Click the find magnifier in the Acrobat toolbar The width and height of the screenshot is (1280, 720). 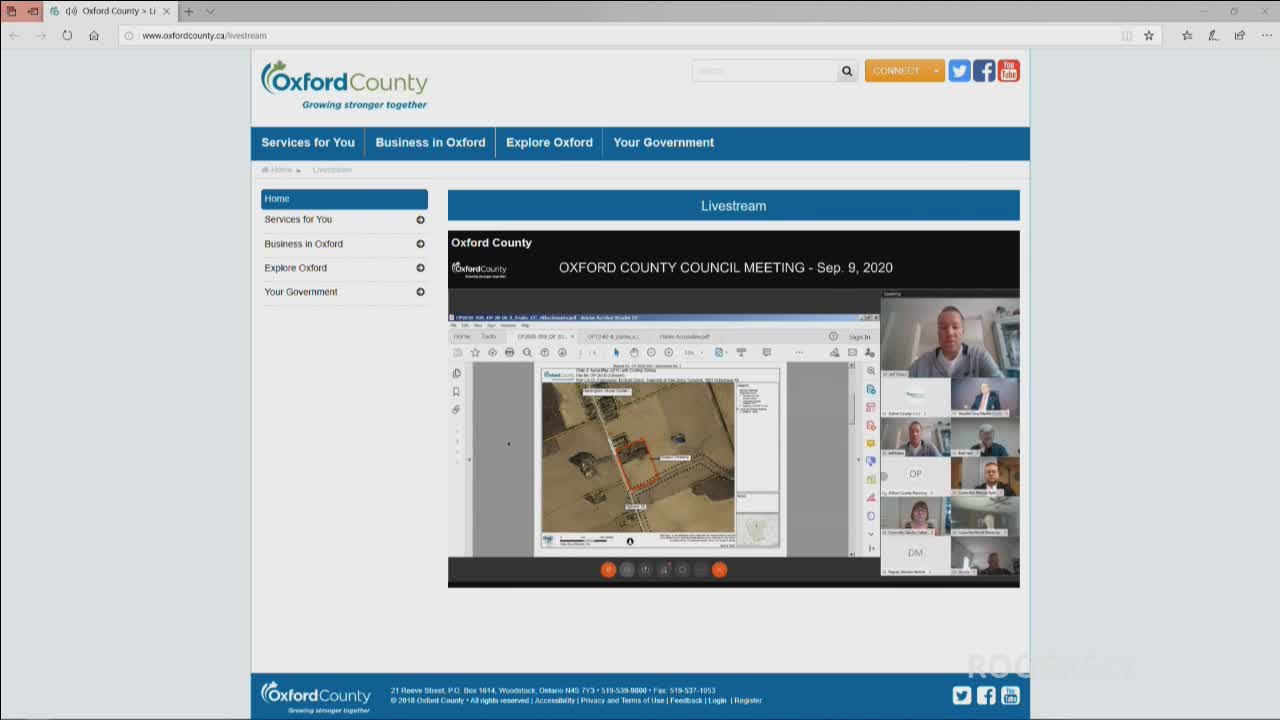coord(527,353)
